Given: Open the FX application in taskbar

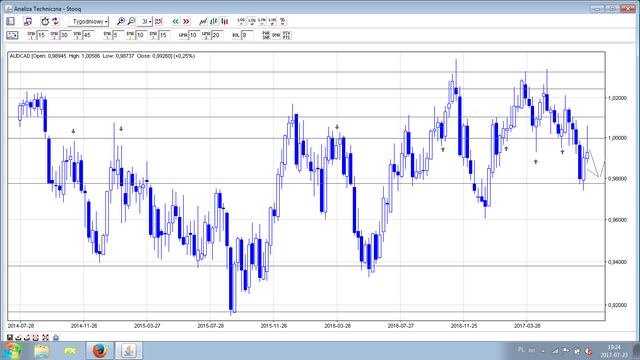Looking at the screenshot, I should pyautogui.click(x=70, y=351).
